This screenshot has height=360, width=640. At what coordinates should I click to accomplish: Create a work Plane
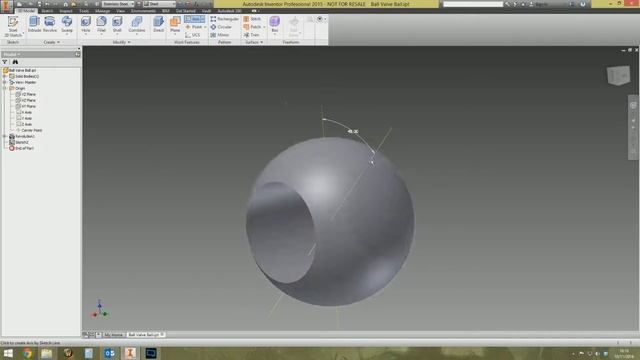pyautogui.click(x=175, y=25)
